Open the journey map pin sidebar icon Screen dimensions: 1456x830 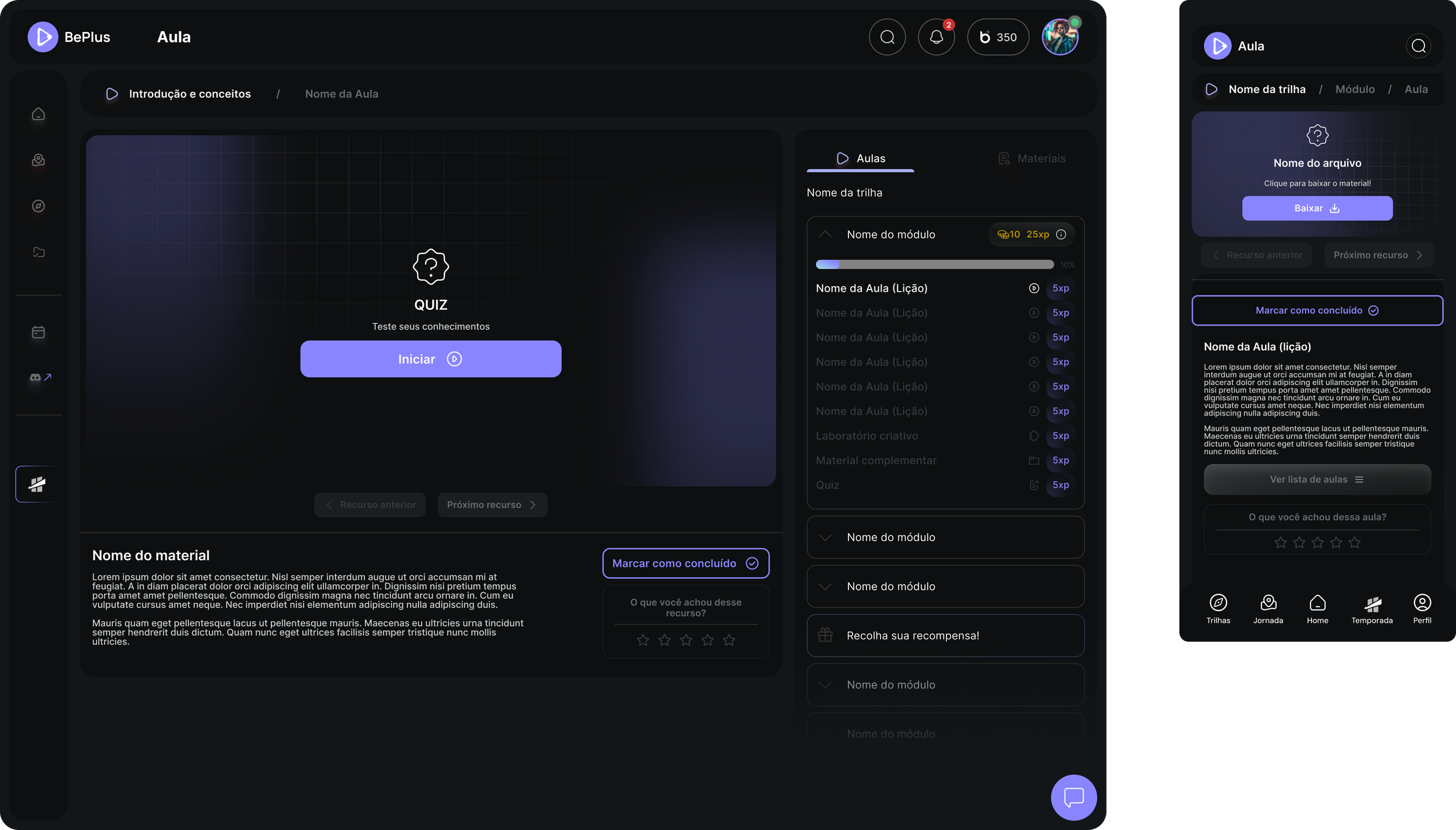38,160
